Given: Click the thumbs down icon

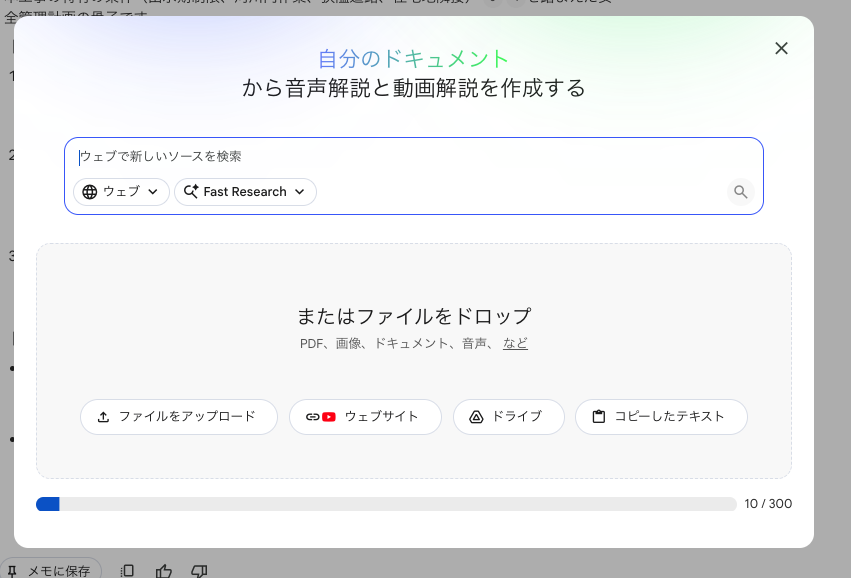Looking at the screenshot, I should 199,570.
